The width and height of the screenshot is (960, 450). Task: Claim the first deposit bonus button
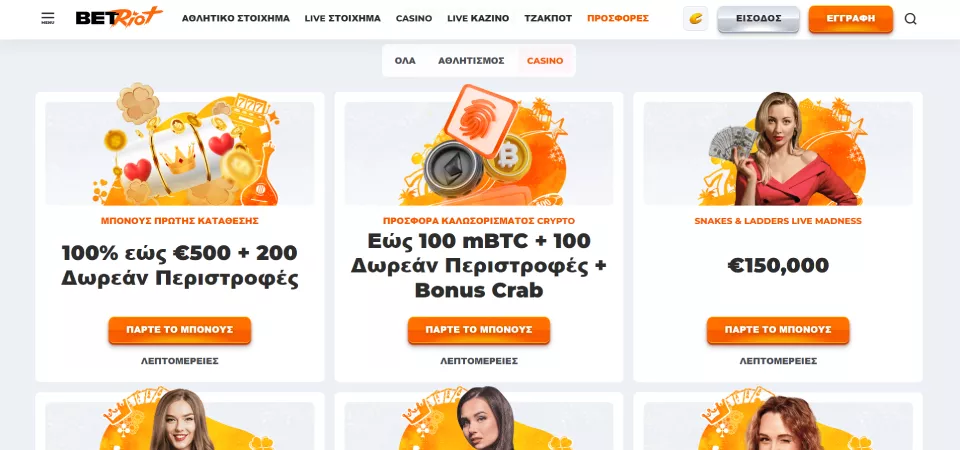pyautogui.click(x=179, y=329)
